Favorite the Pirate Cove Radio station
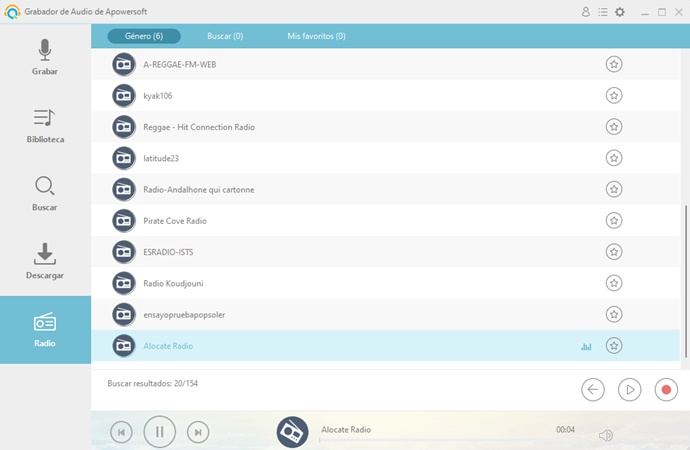Image resolution: width=690 pixels, height=450 pixels. (614, 220)
